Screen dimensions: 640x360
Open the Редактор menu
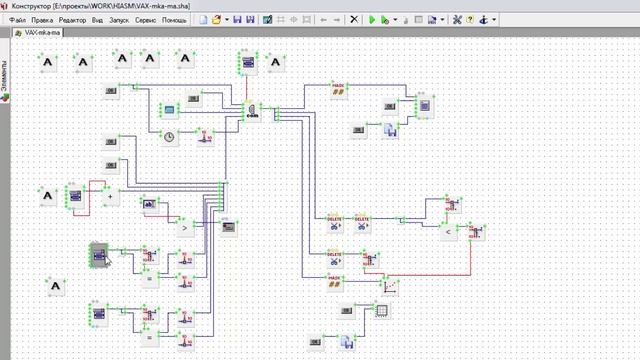click(x=72, y=20)
